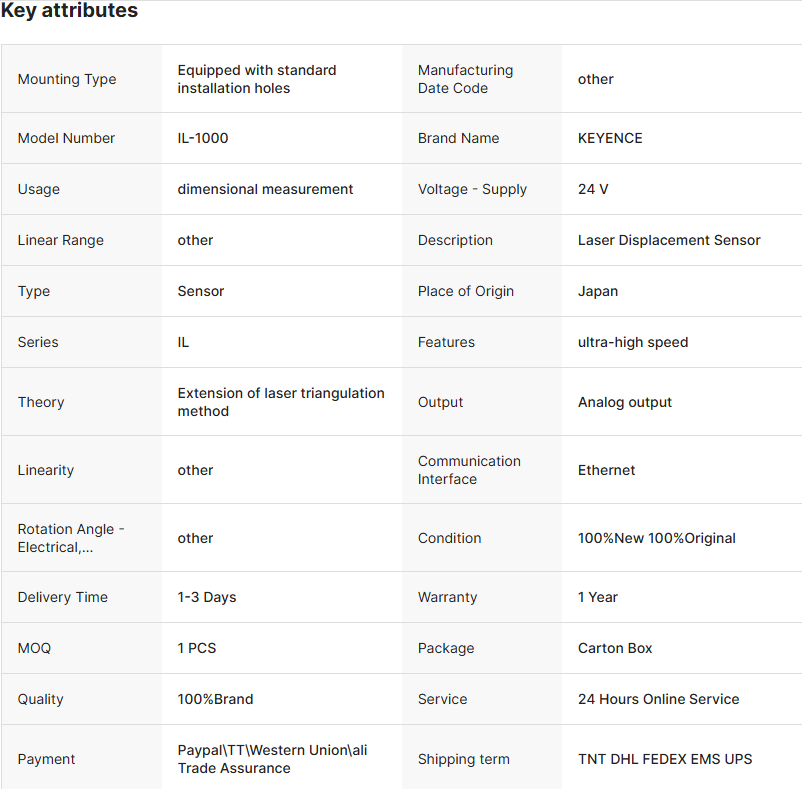Click the Place of Origin label
The width and height of the screenshot is (802, 789).
coord(466,291)
